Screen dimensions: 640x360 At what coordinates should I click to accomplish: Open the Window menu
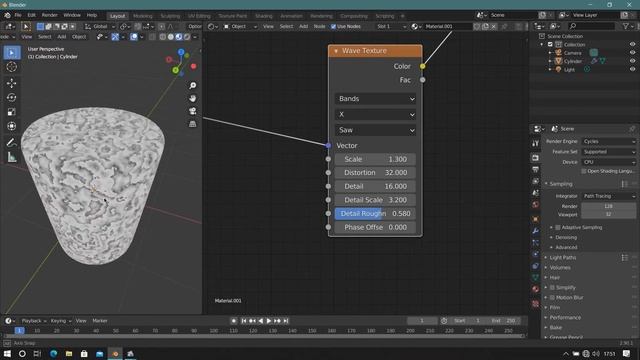point(72,15)
